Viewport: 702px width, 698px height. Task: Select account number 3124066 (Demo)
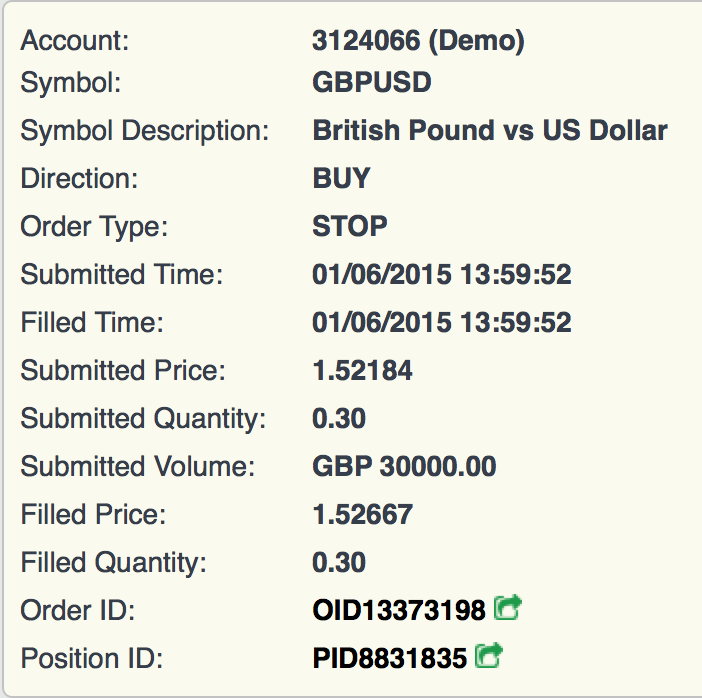(x=418, y=41)
